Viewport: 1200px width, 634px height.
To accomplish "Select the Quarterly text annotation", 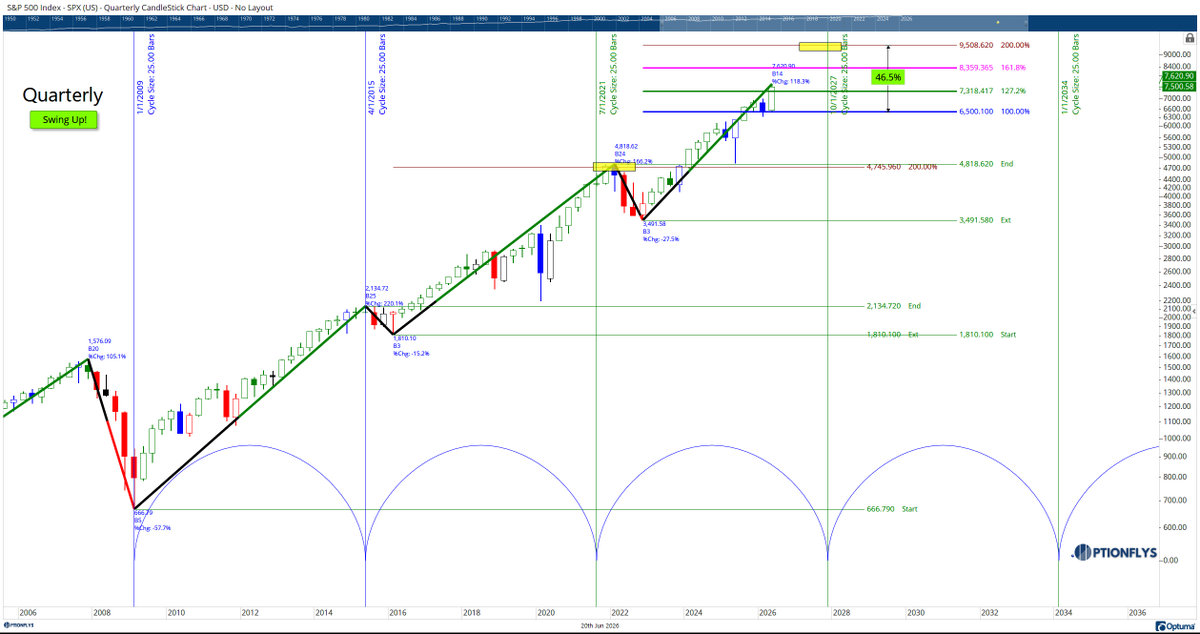I will click(63, 95).
